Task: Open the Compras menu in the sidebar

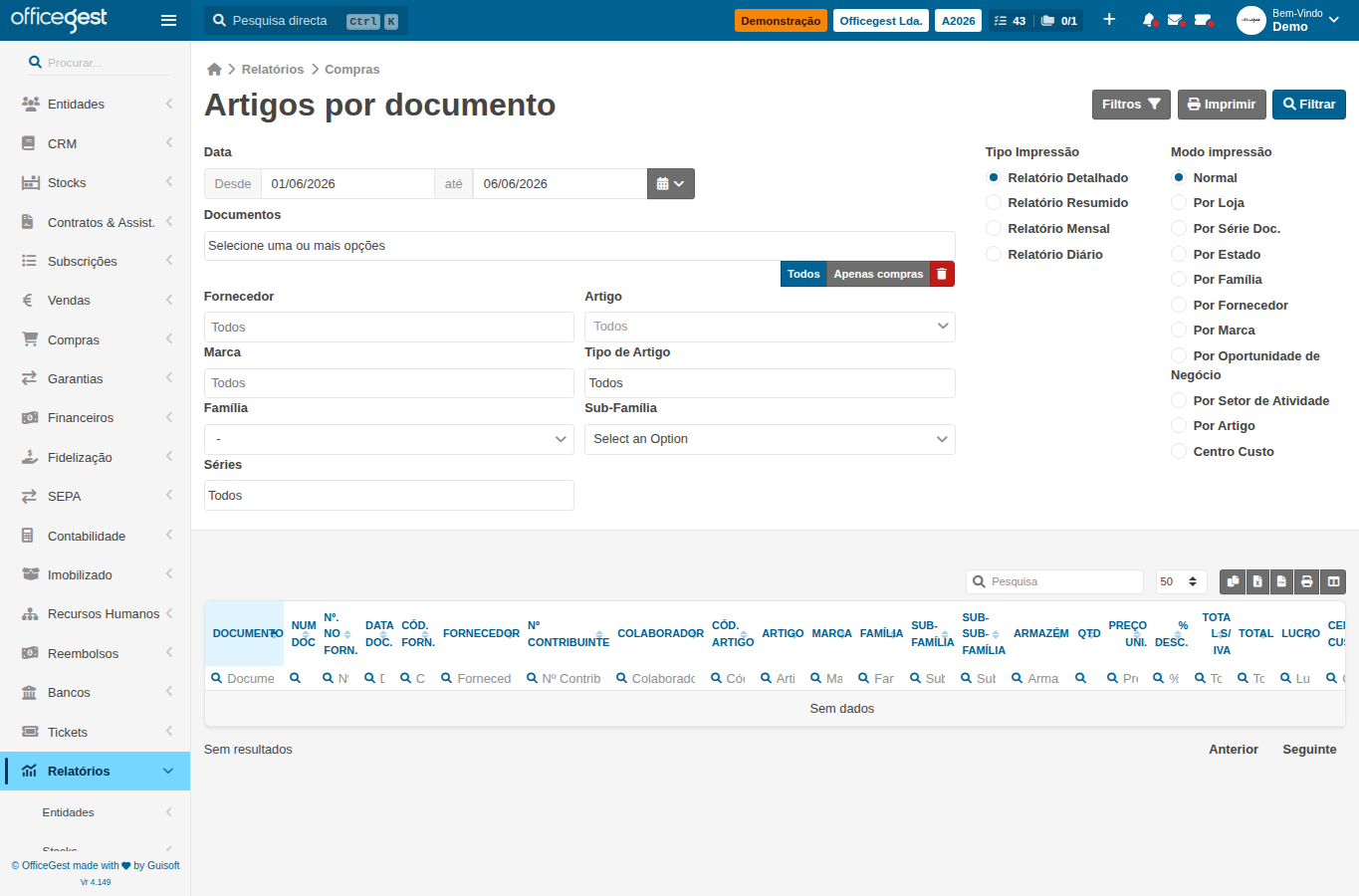Action: coord(96,339)
